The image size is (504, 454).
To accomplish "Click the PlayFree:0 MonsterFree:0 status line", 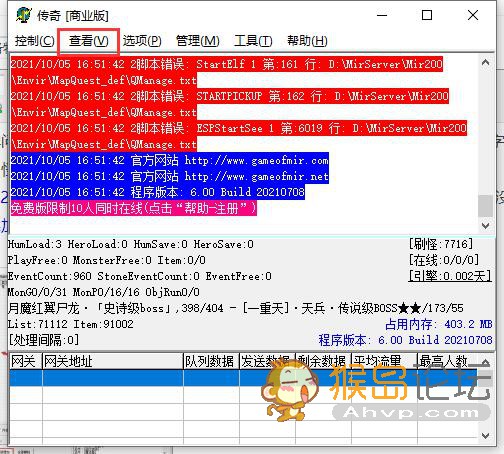I will (x=107, y=260).
